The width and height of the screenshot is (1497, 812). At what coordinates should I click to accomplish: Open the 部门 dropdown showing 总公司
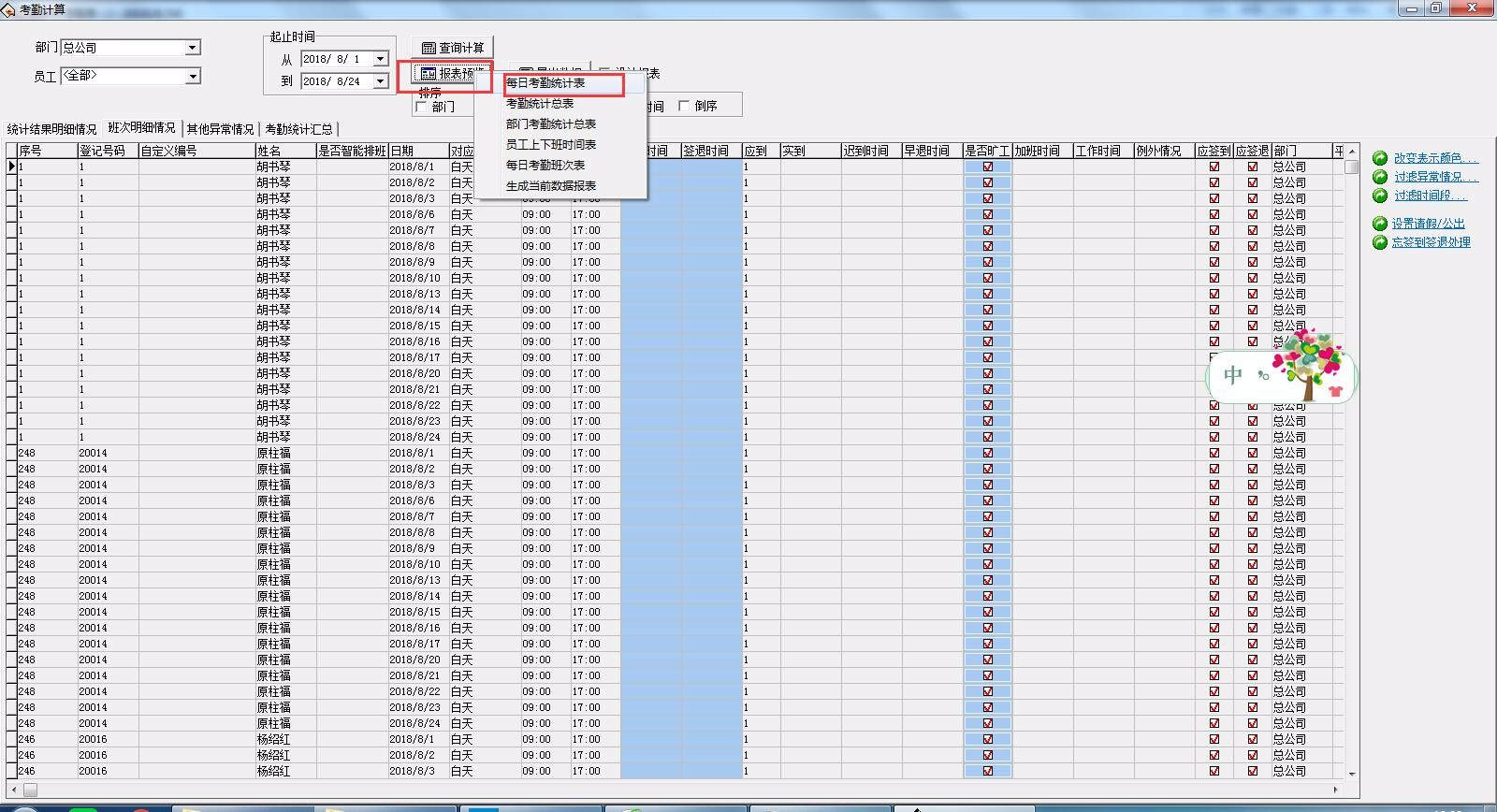click(193, 48)
